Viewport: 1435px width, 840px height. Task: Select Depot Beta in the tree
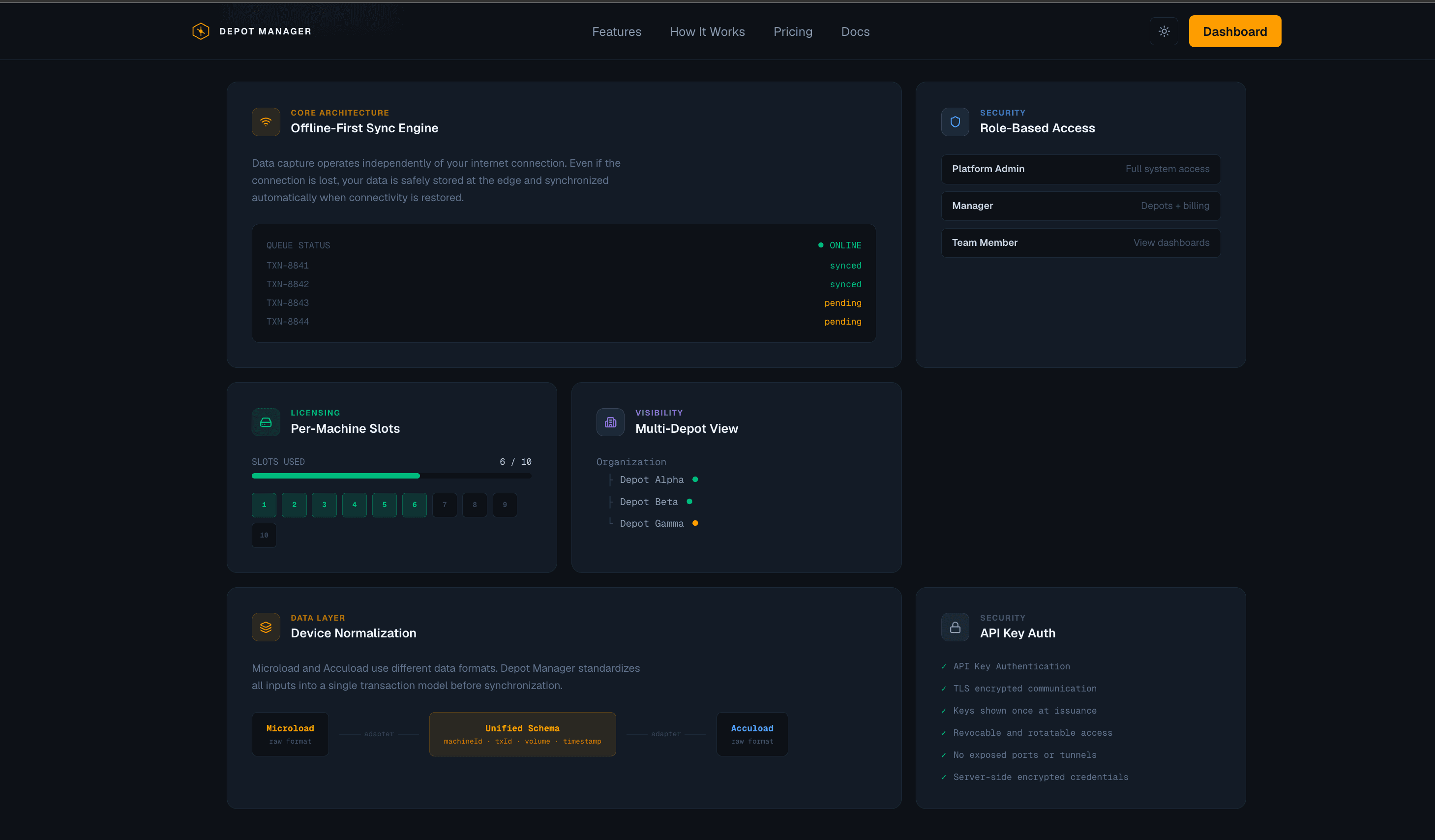(649, 502)
